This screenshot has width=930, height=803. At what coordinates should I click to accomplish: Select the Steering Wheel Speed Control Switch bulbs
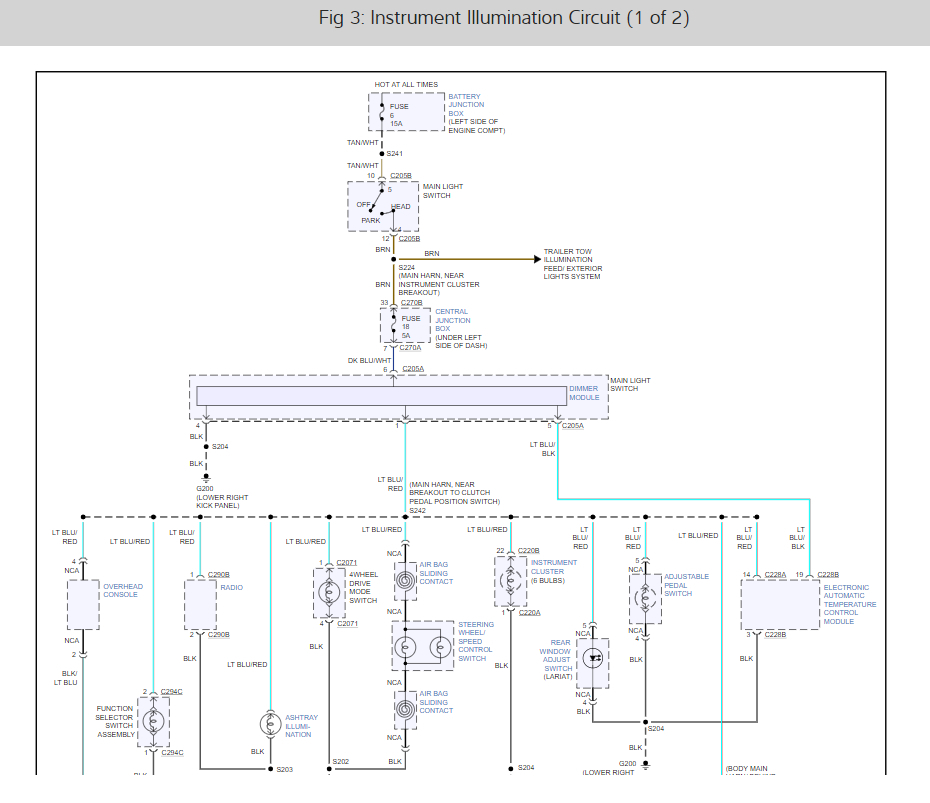421,646
